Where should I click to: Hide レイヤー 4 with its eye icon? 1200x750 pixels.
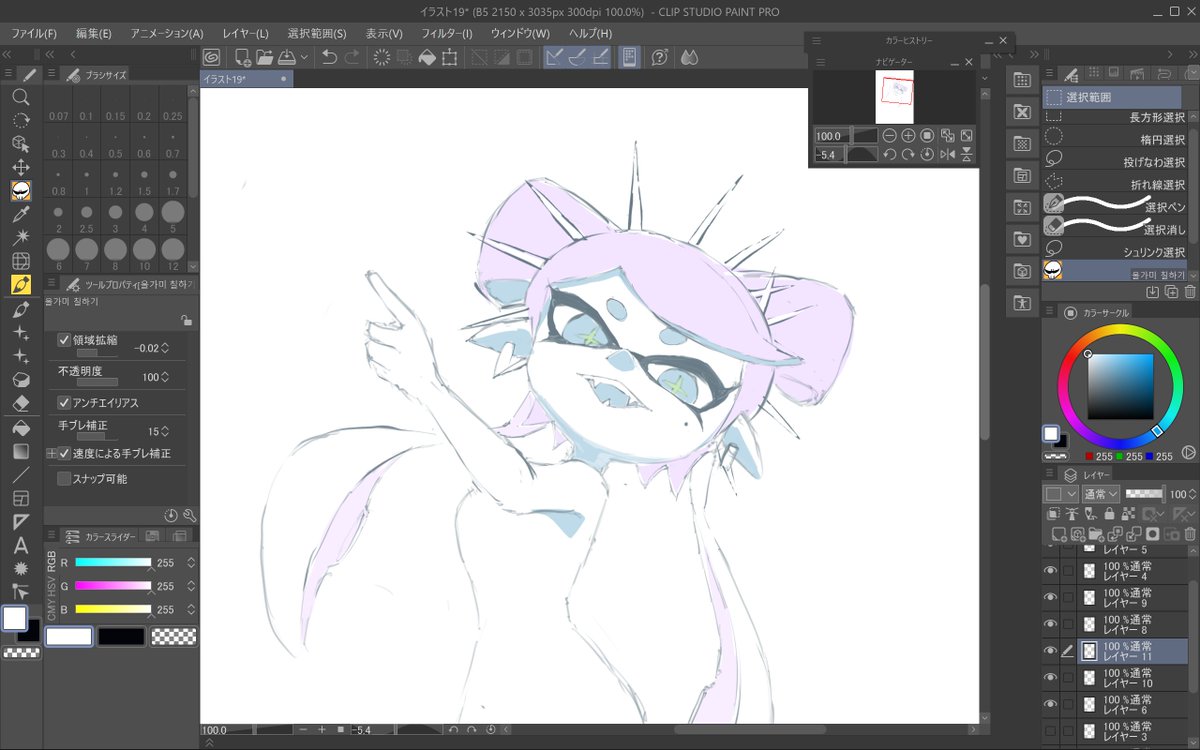click(x=1050, y=570)
